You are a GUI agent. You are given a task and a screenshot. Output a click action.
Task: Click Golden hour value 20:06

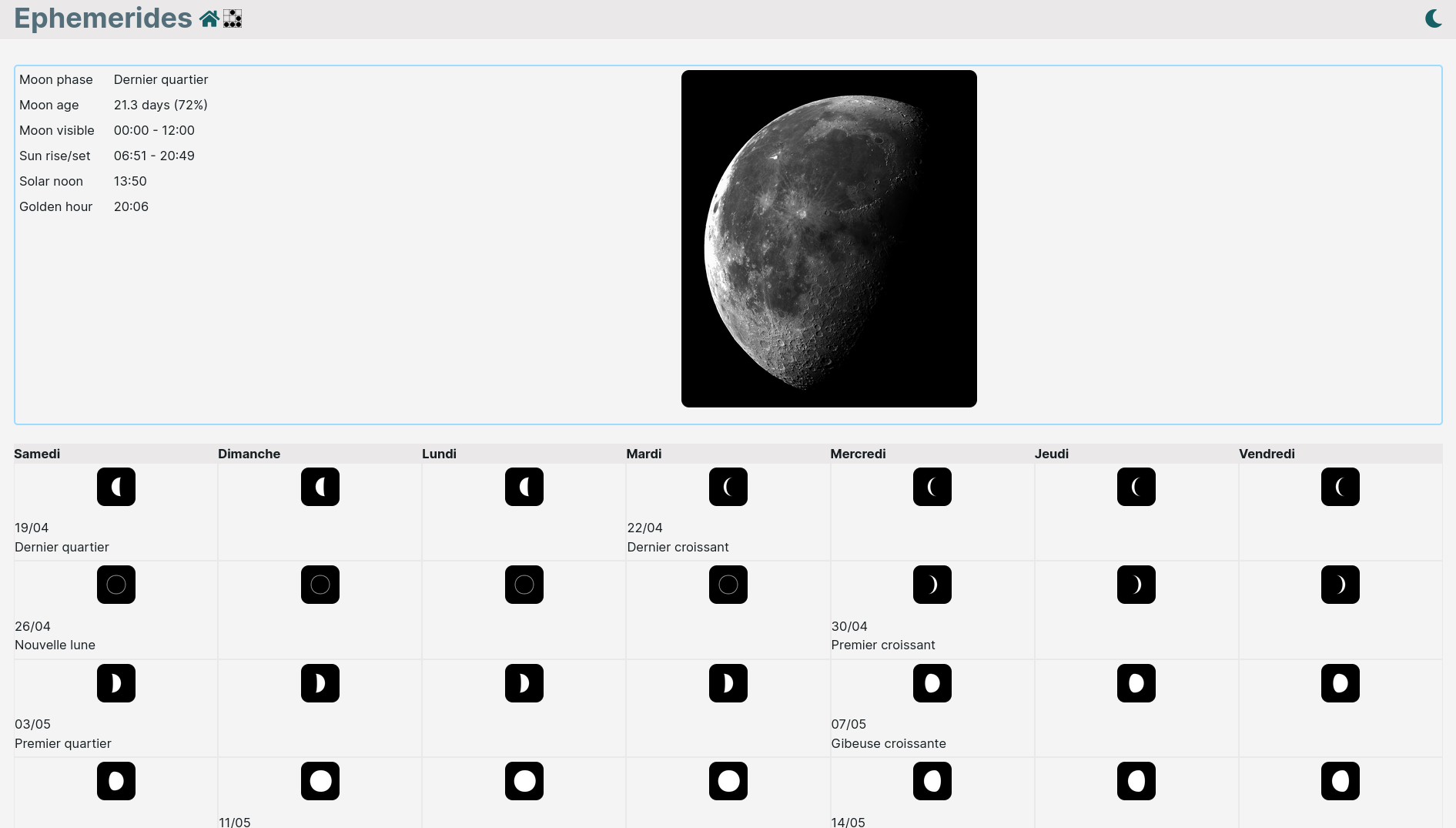[131, 206]
